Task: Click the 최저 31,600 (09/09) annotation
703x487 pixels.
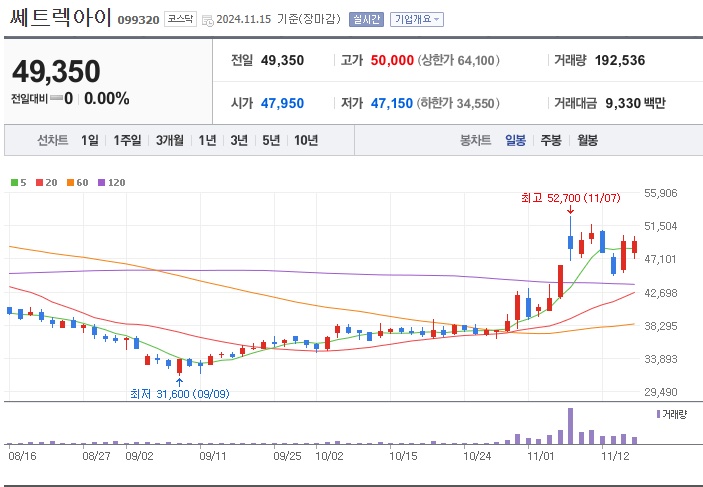Action: click(x=179, y=394)
